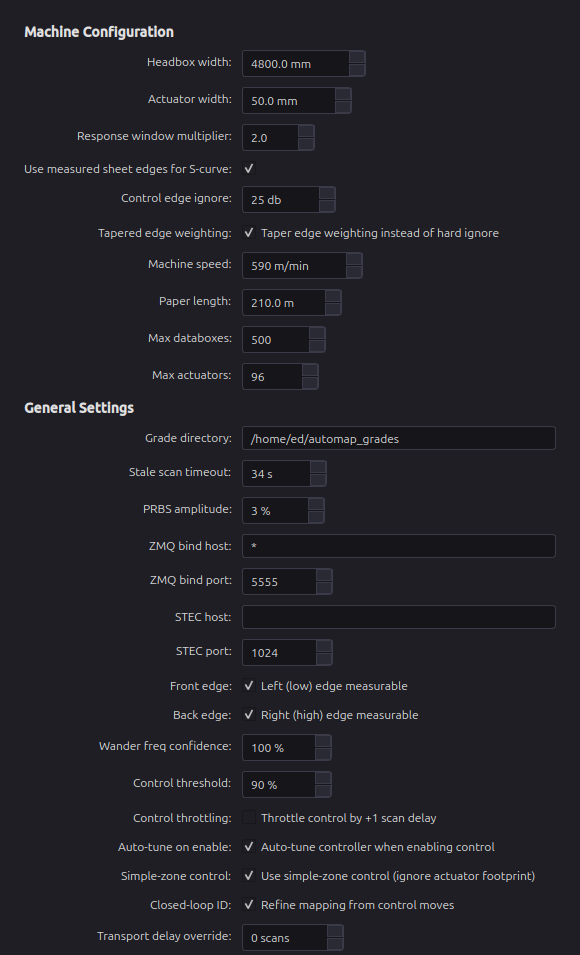Disable Auto-tune controller when enabling control
This screenshot has height=955, width=580.
(x=249, y=847)
